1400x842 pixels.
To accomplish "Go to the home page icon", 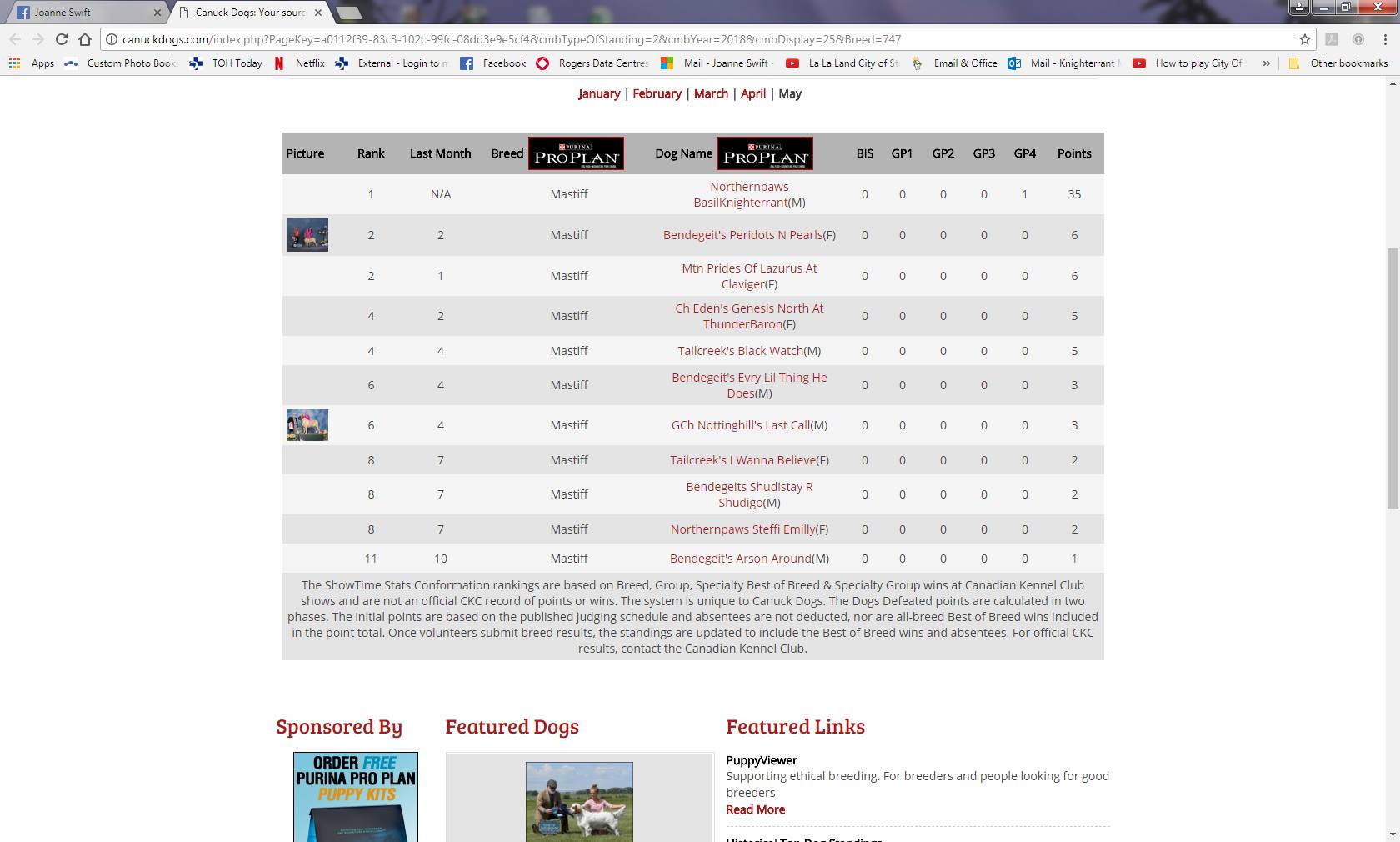I will [x=84, y=39].
